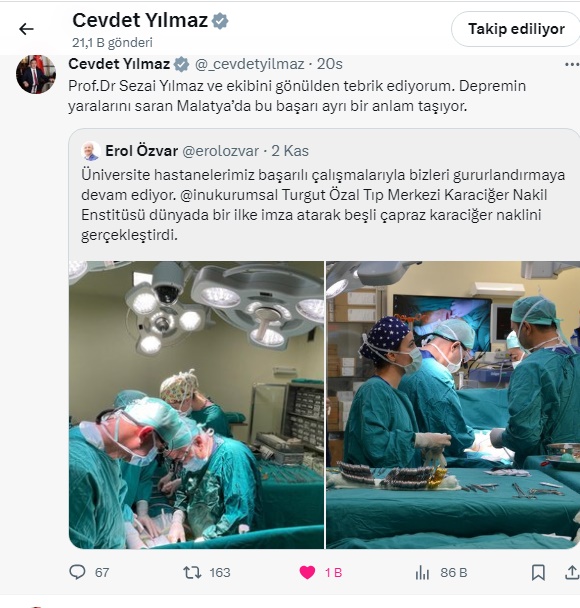
Task: Go back using the arrow icon
Action: click(26, 29)
